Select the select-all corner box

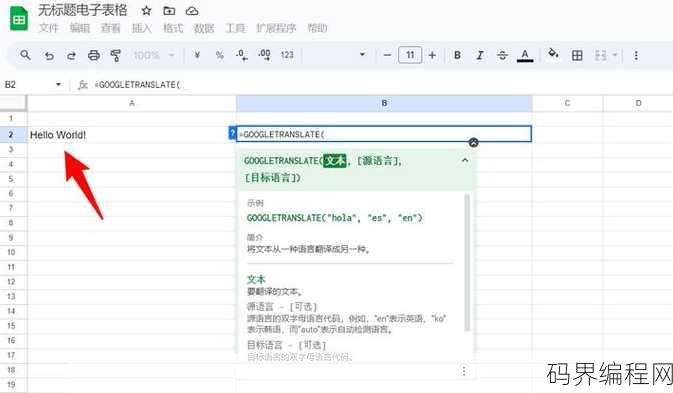pos(13,103)
